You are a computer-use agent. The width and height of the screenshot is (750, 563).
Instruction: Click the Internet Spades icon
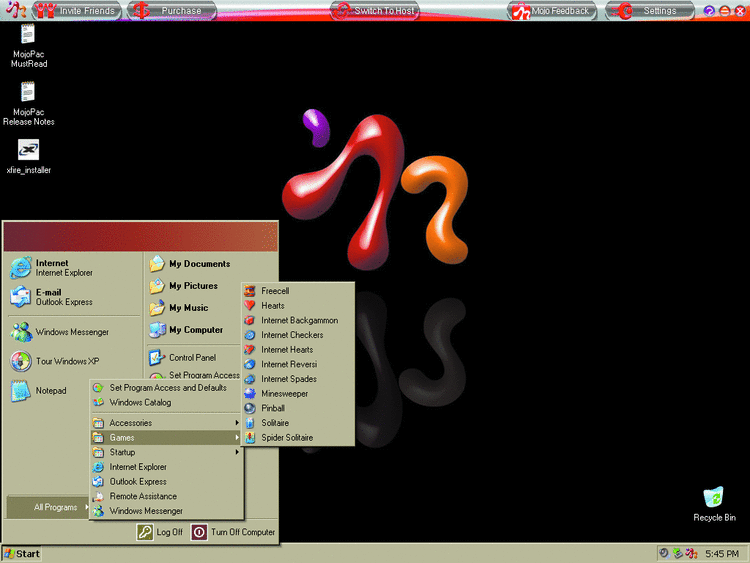tap(250, 379)
